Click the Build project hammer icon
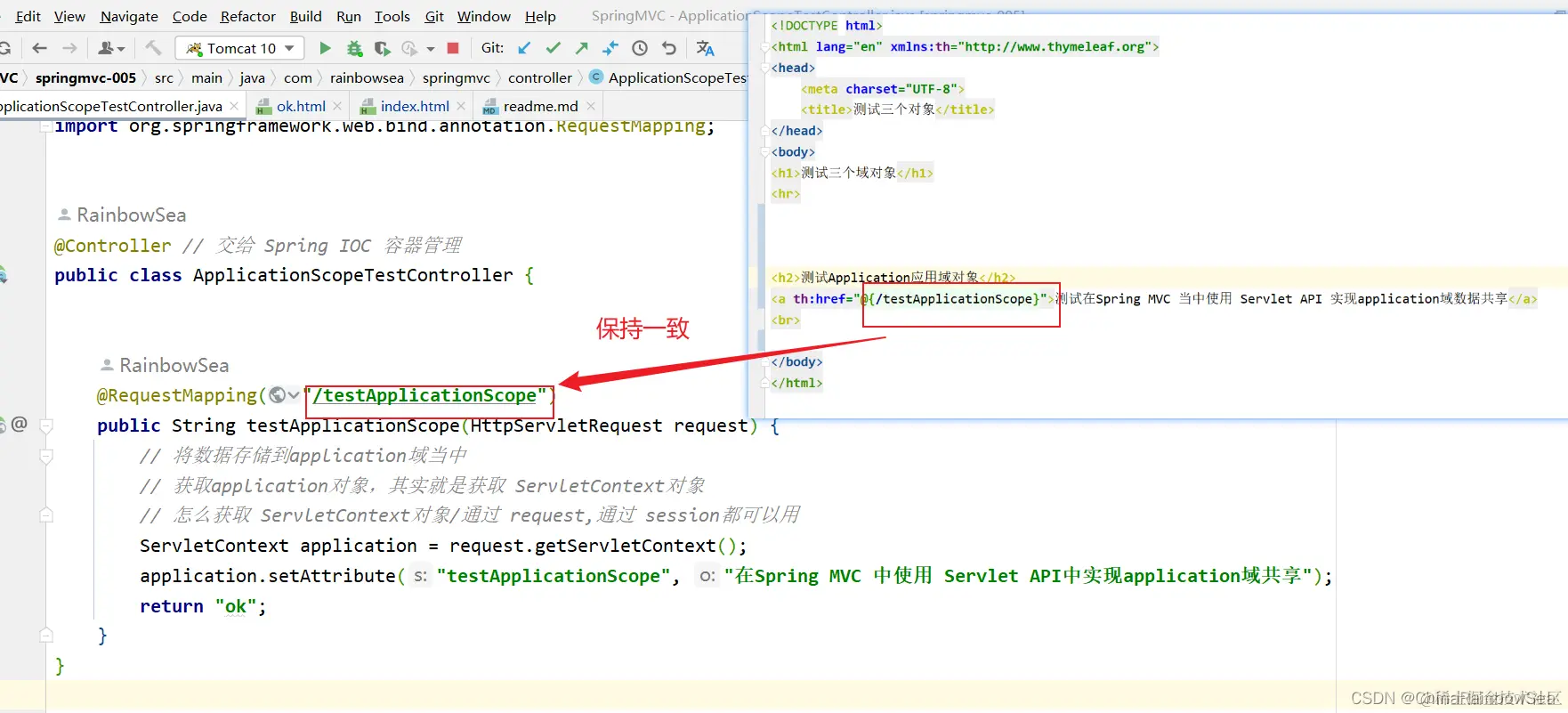The image size is (1568, 713). [153, 48]
